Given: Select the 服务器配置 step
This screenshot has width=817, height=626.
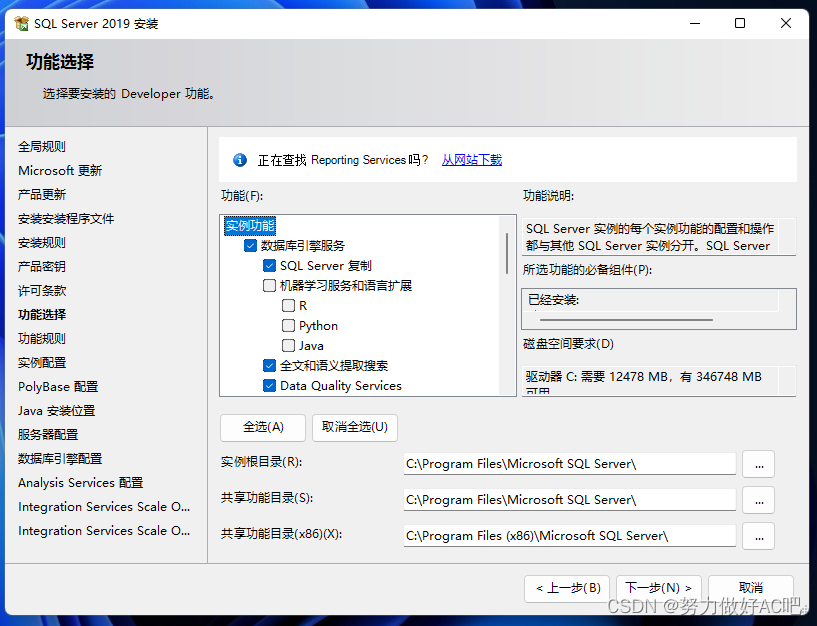Looking at the screenshot, I should 48,435.
